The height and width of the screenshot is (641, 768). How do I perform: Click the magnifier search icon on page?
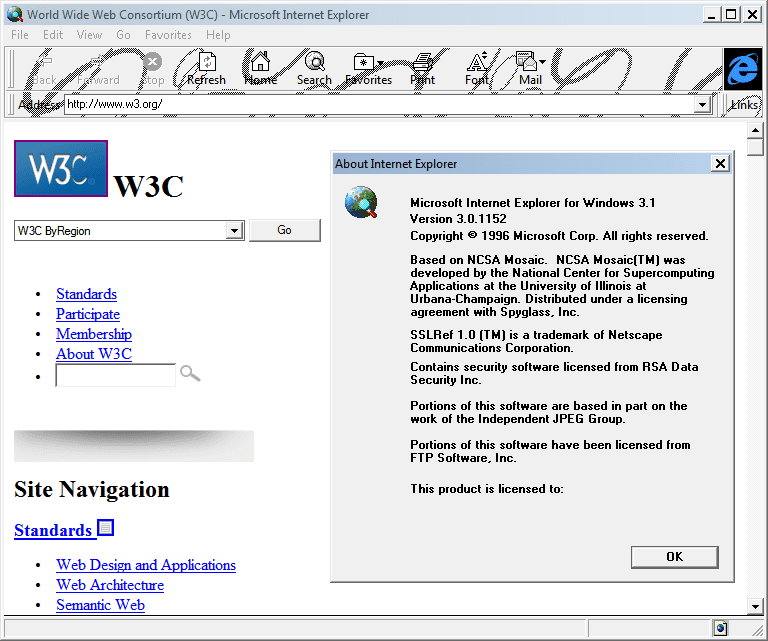tap(190, 374)
